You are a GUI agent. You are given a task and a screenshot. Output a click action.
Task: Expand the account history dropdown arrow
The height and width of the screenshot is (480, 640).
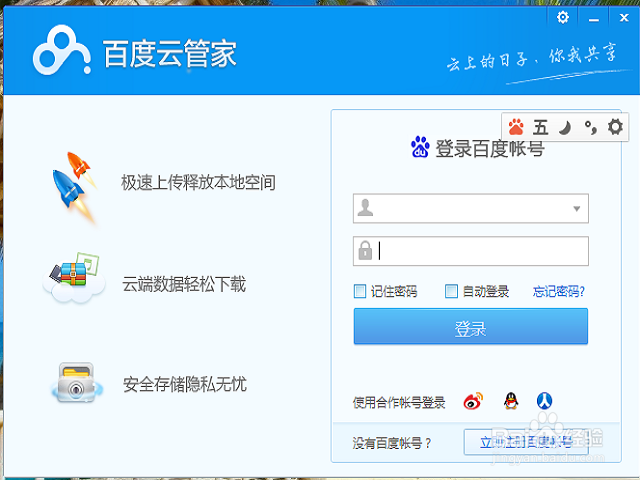click(x=576, y=209)
